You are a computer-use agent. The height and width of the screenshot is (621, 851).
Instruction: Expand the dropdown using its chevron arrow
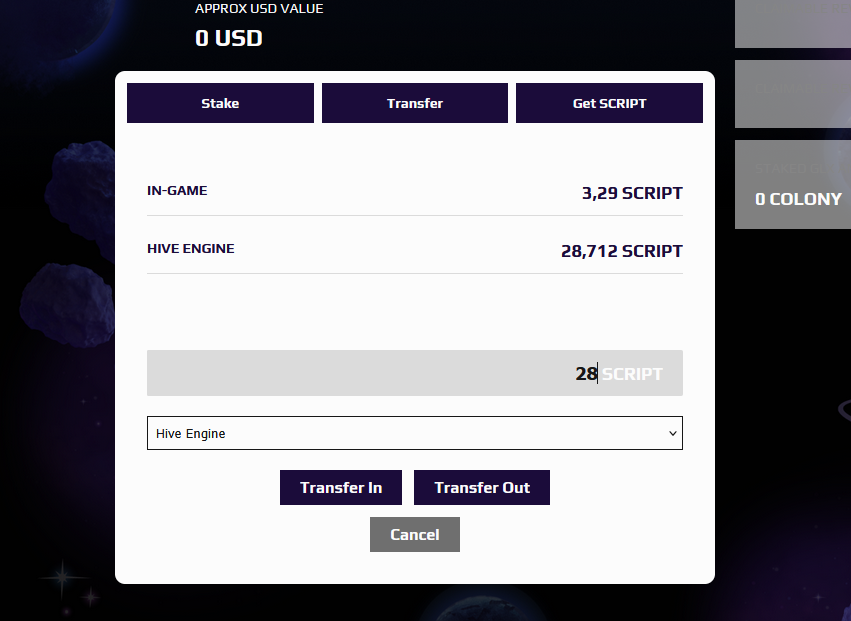[673, 433]
